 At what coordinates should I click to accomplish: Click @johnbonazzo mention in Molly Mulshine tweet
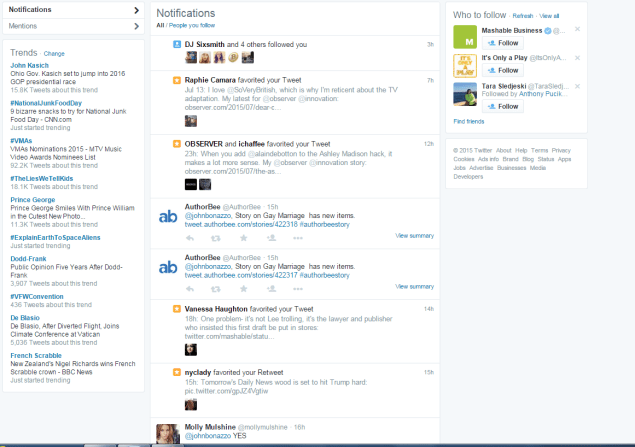tap(208, 436)
